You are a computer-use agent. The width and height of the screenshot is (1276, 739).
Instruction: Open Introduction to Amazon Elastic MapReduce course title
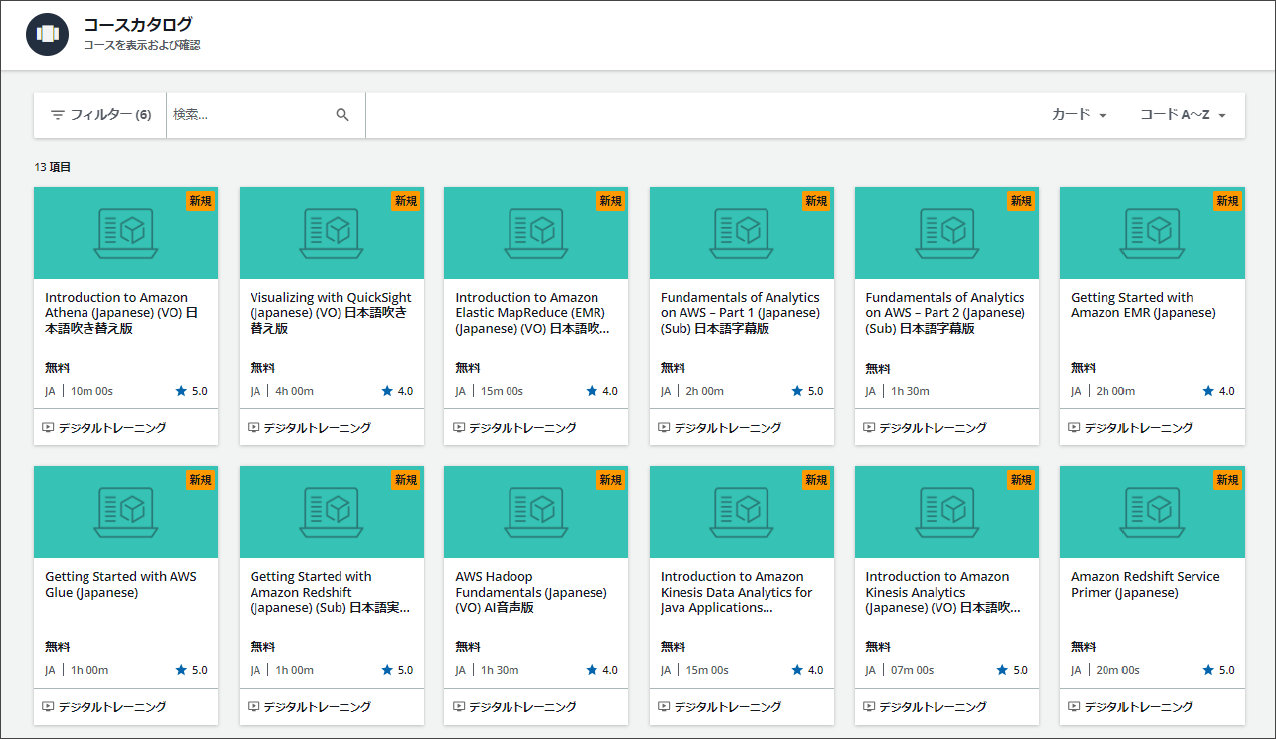click(x=532, y=312)
